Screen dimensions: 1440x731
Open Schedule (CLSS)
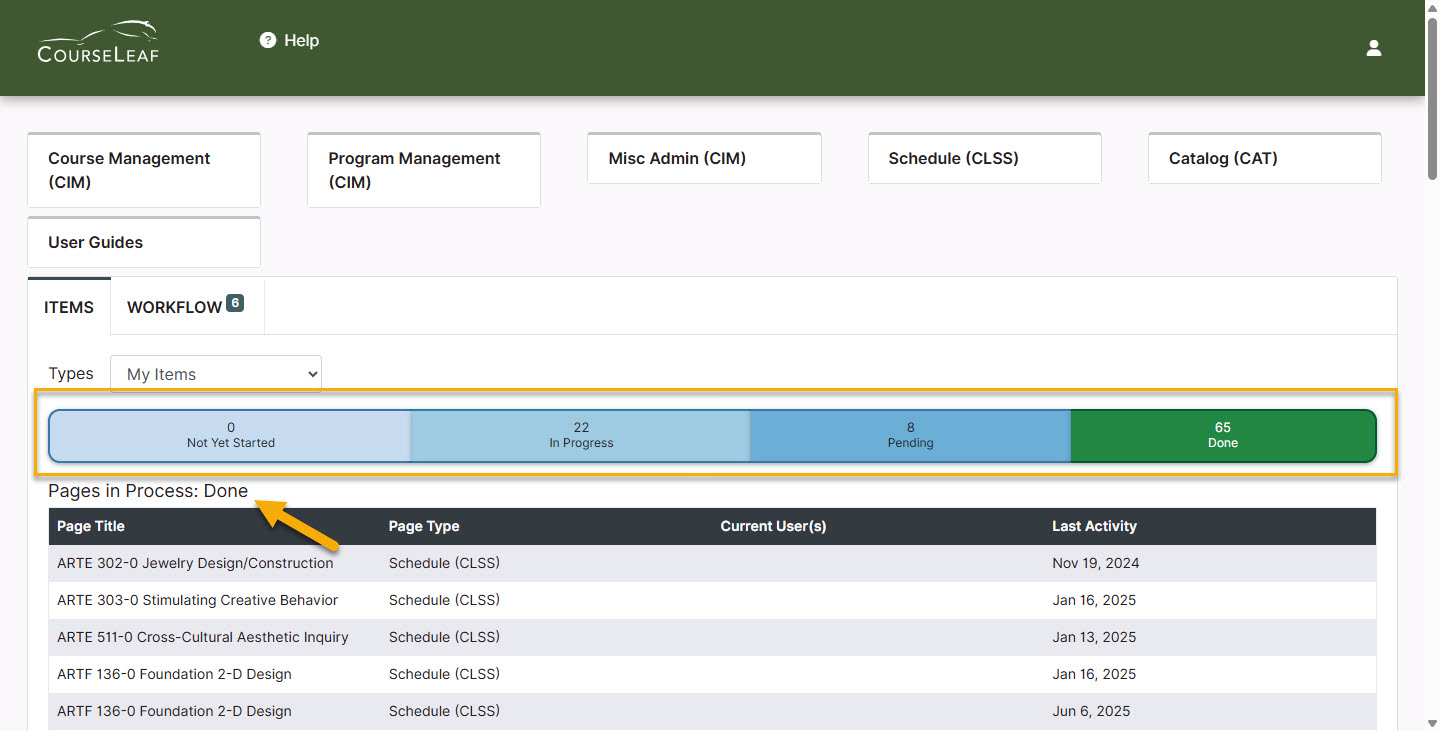click(x=984, y=158)
